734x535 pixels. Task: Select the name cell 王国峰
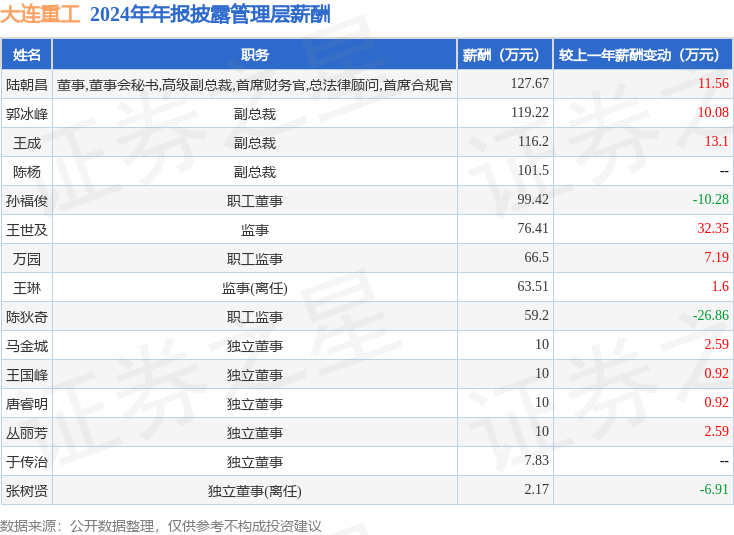[27, 375]
